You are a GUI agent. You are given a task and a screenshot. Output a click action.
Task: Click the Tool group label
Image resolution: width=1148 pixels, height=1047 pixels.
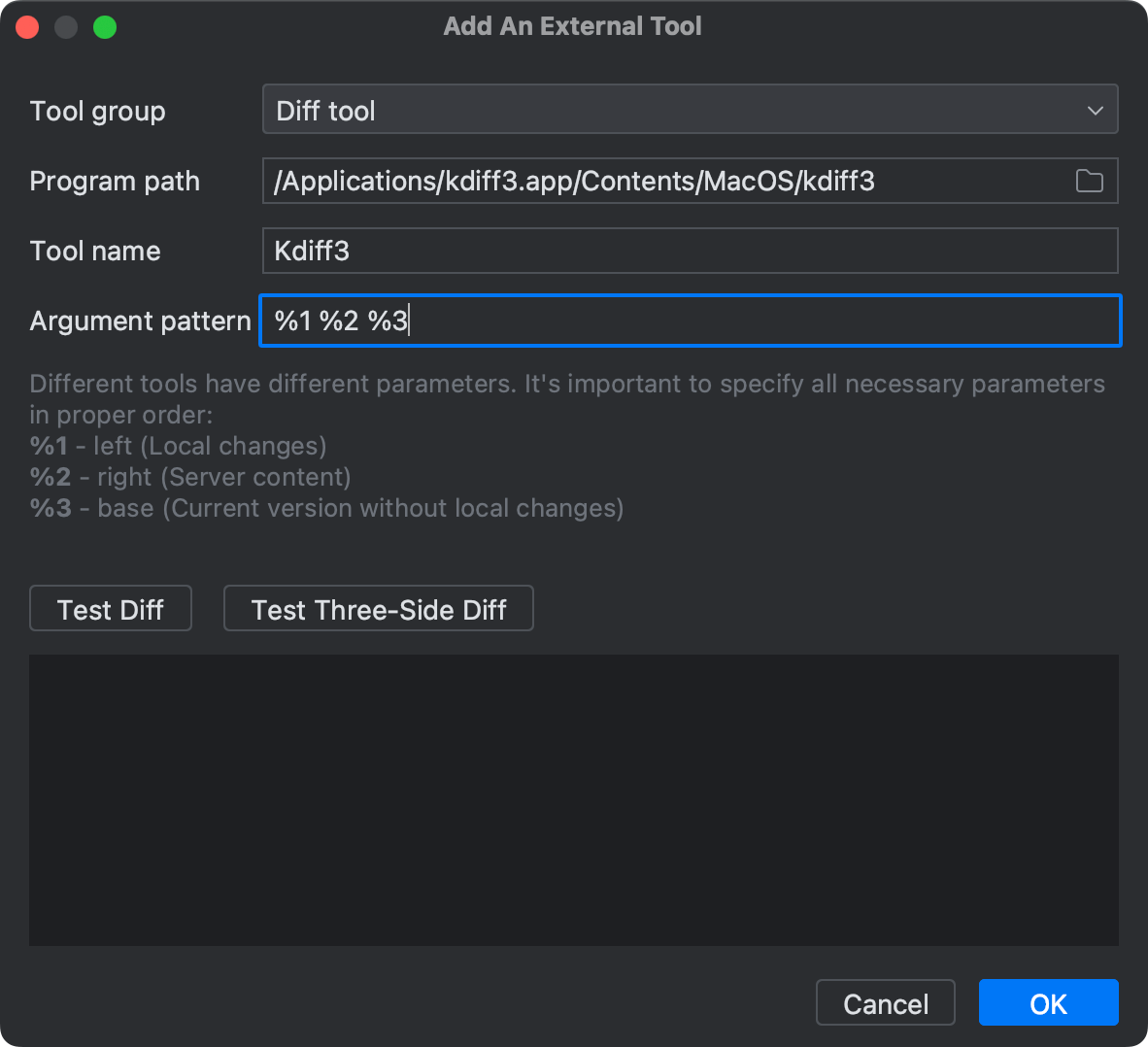(x=97, y=111)
